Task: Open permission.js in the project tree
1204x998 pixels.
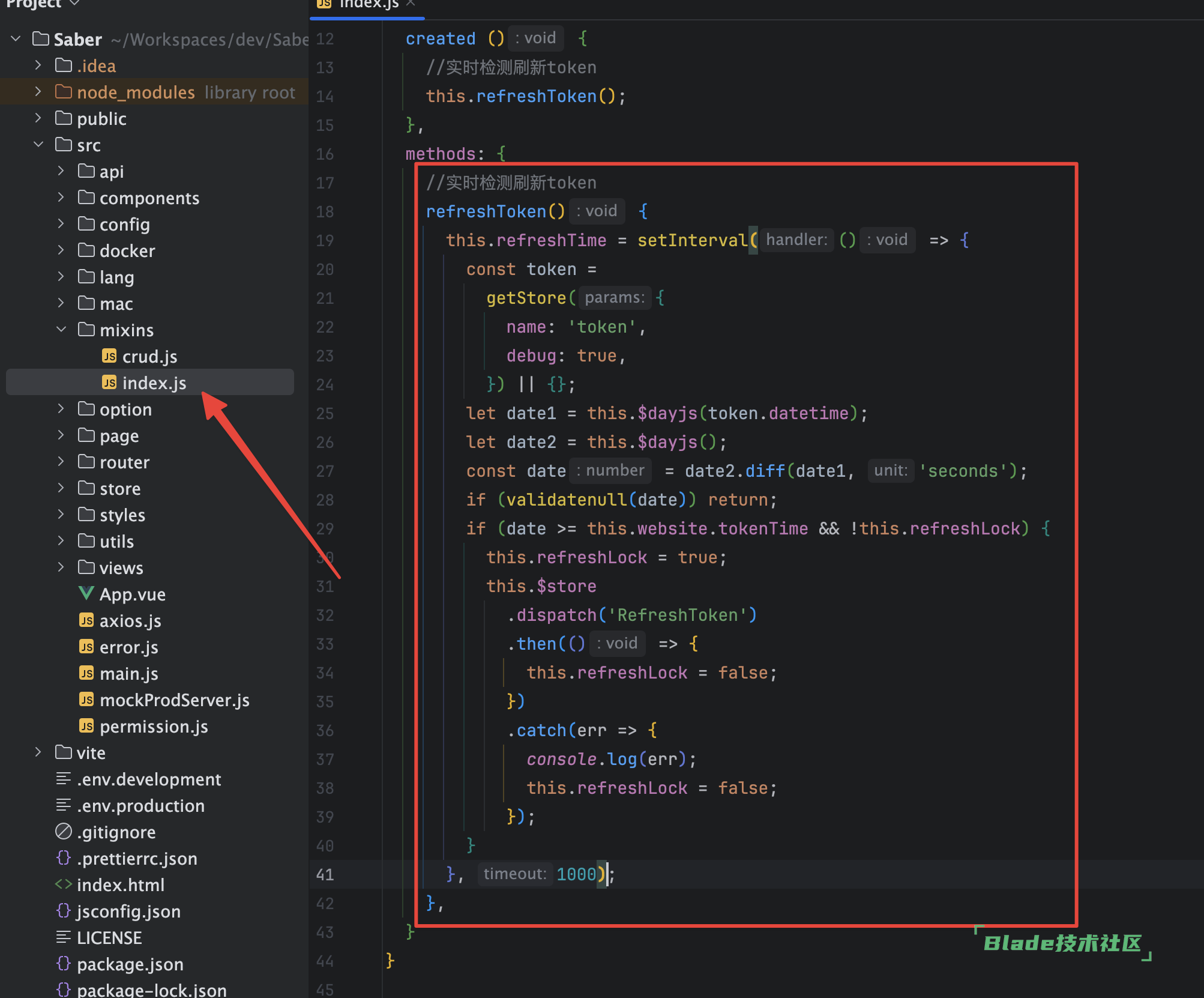Action: pos(154,726)
